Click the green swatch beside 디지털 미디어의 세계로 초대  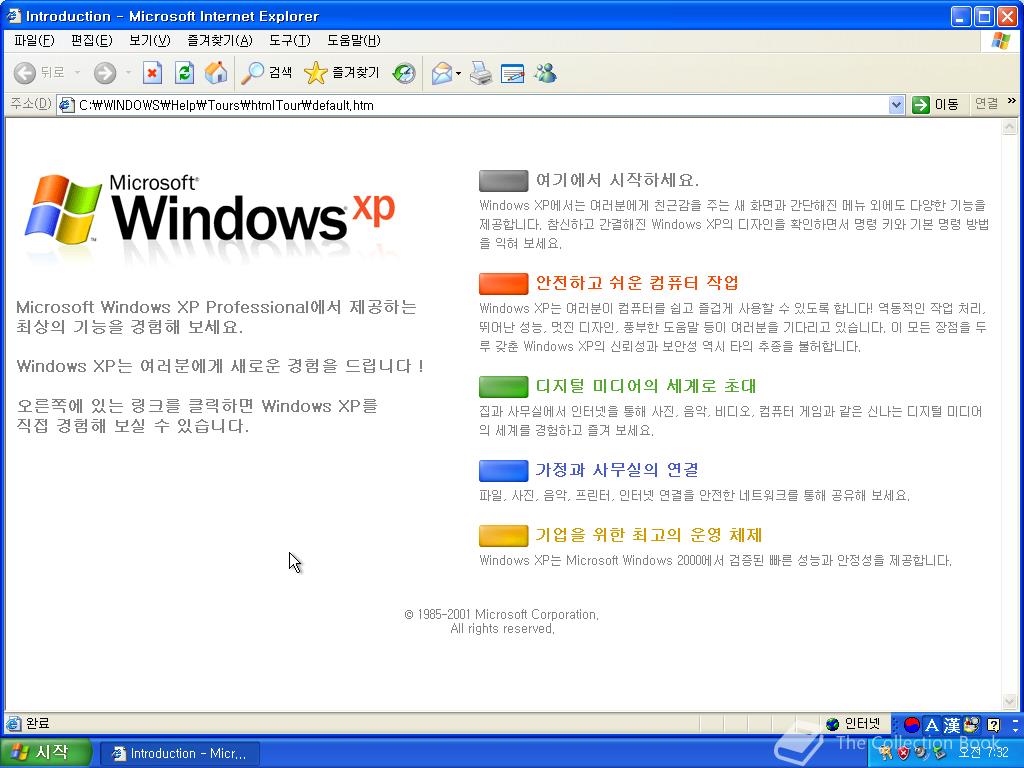504,387
